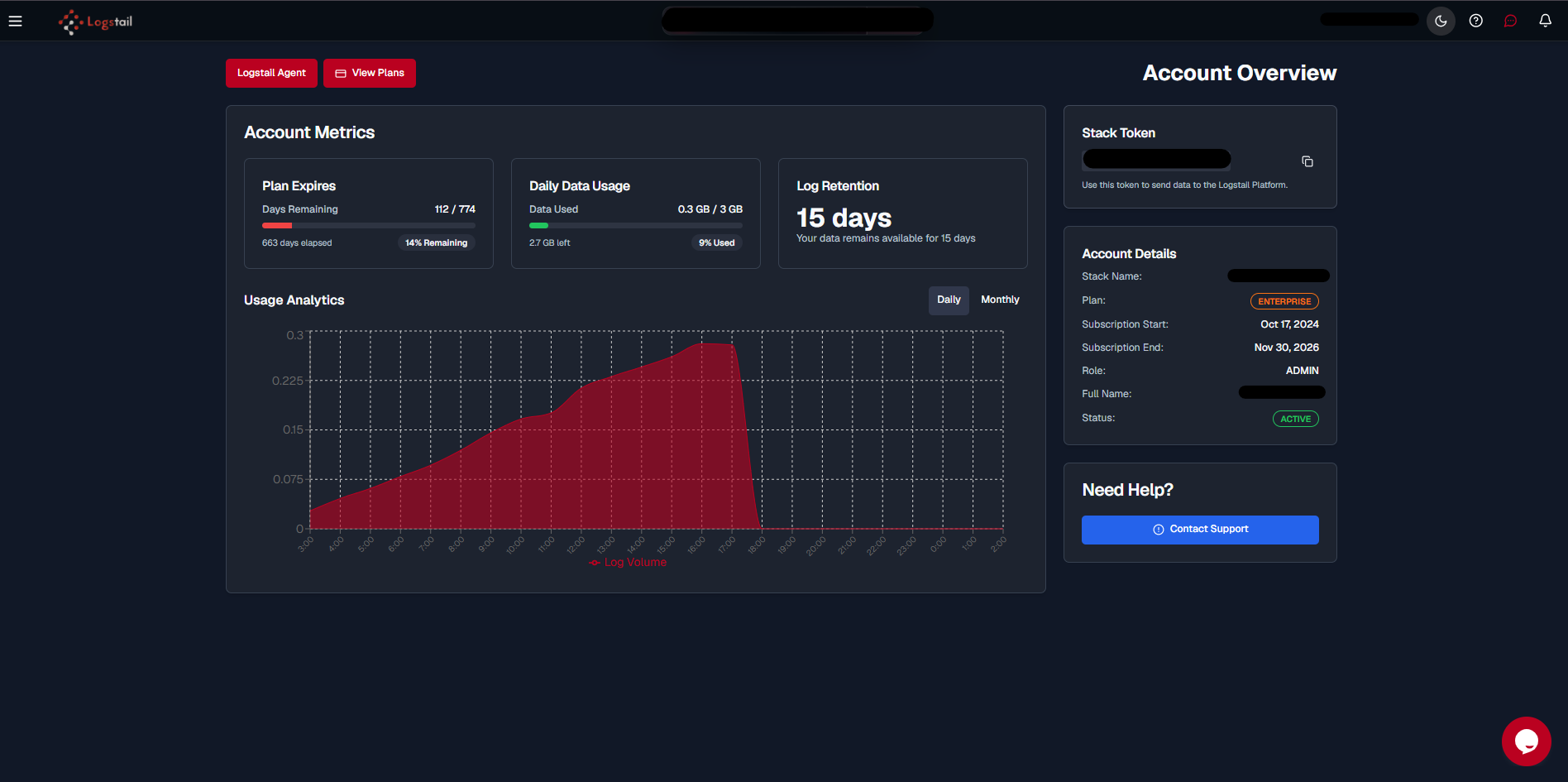Switch usage analytics to Daily
This screenshot has height=782, width=1568.
point(949,300)
